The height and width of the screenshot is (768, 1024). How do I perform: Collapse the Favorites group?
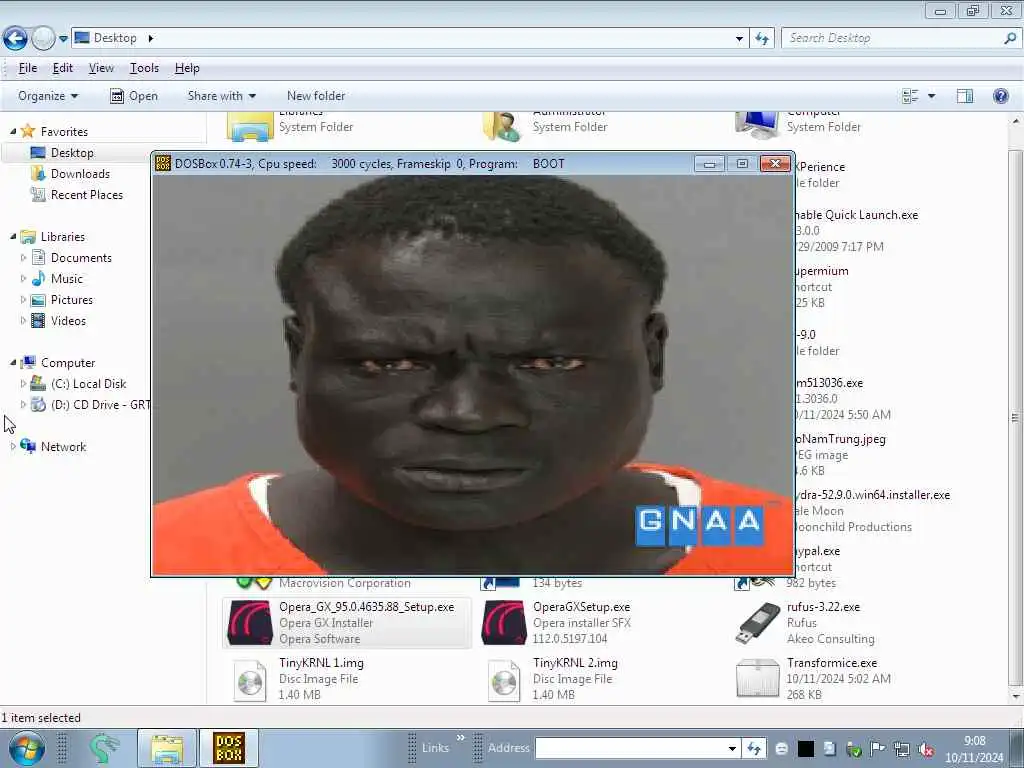[x=13, y=131]
